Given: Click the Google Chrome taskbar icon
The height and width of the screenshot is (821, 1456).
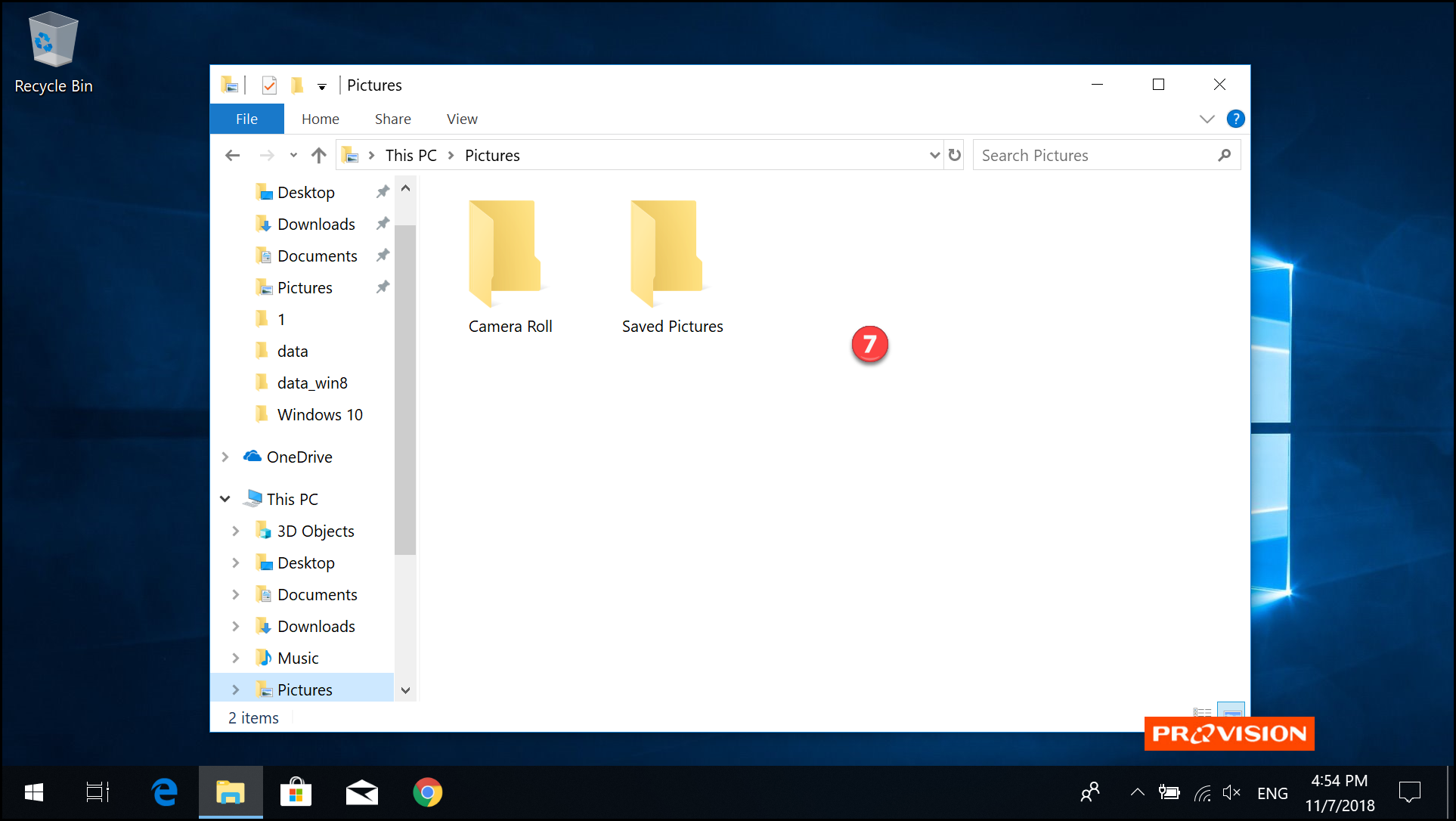Looking at the screenshot, I should coord(427,792).
